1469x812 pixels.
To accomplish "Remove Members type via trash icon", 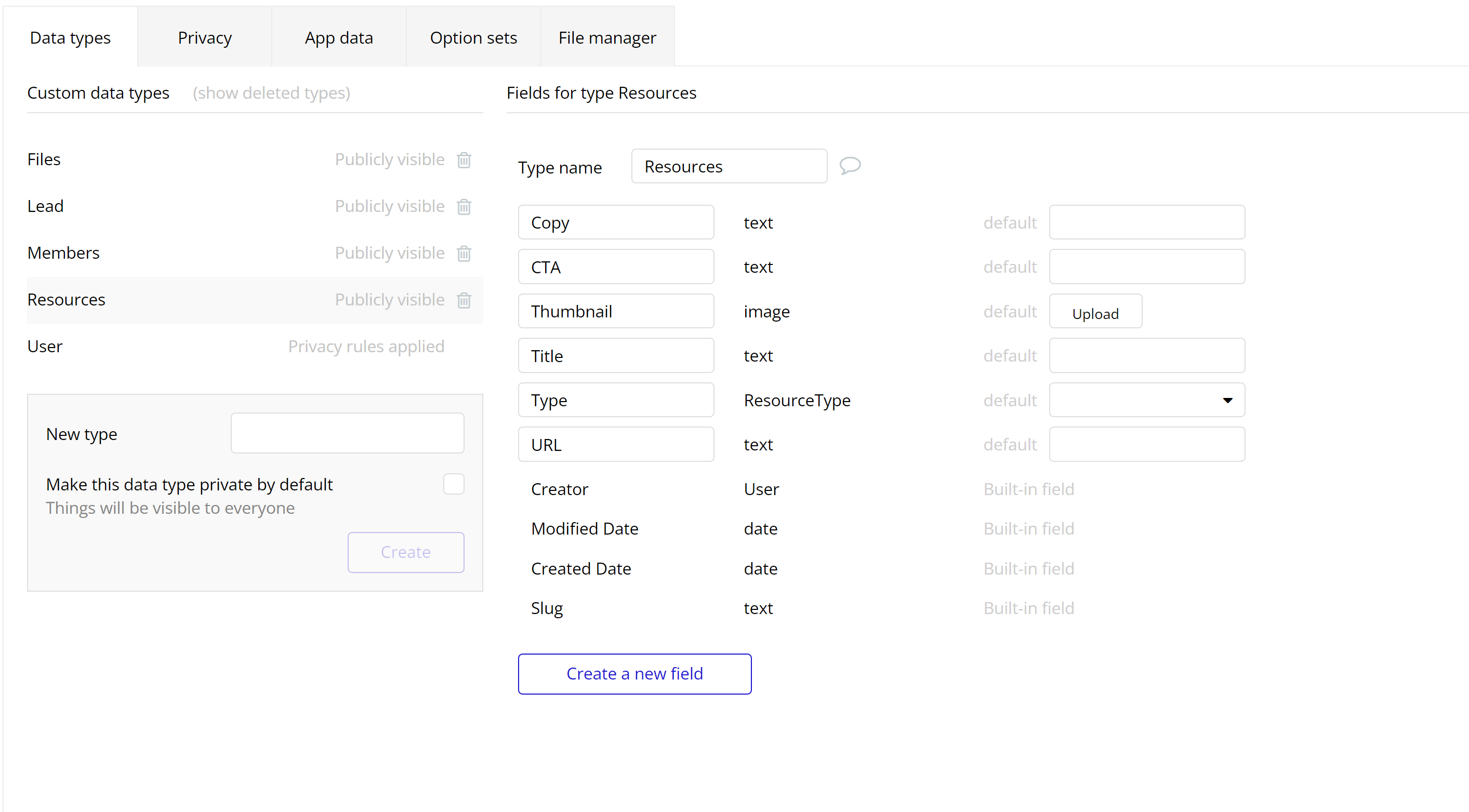I will [464, 254].
